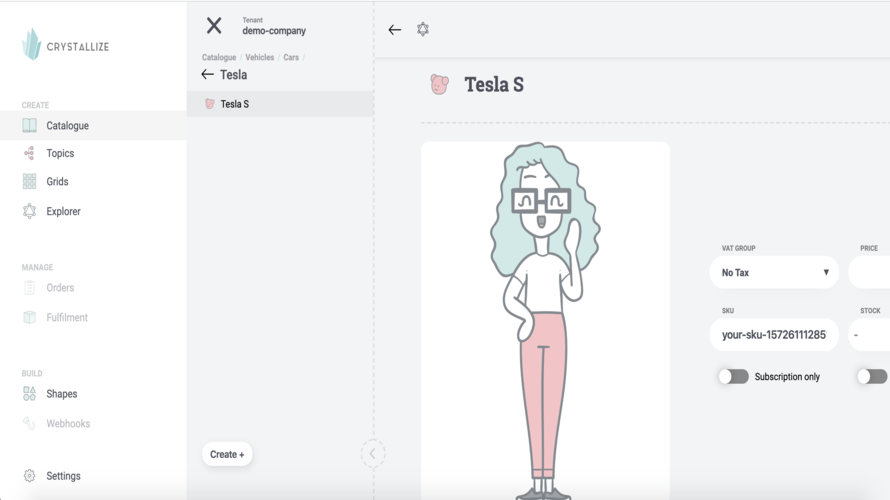Open Catalogue in the sidebar
The width and height of the screenshot is (890, 500).
[x=68, y=125]
